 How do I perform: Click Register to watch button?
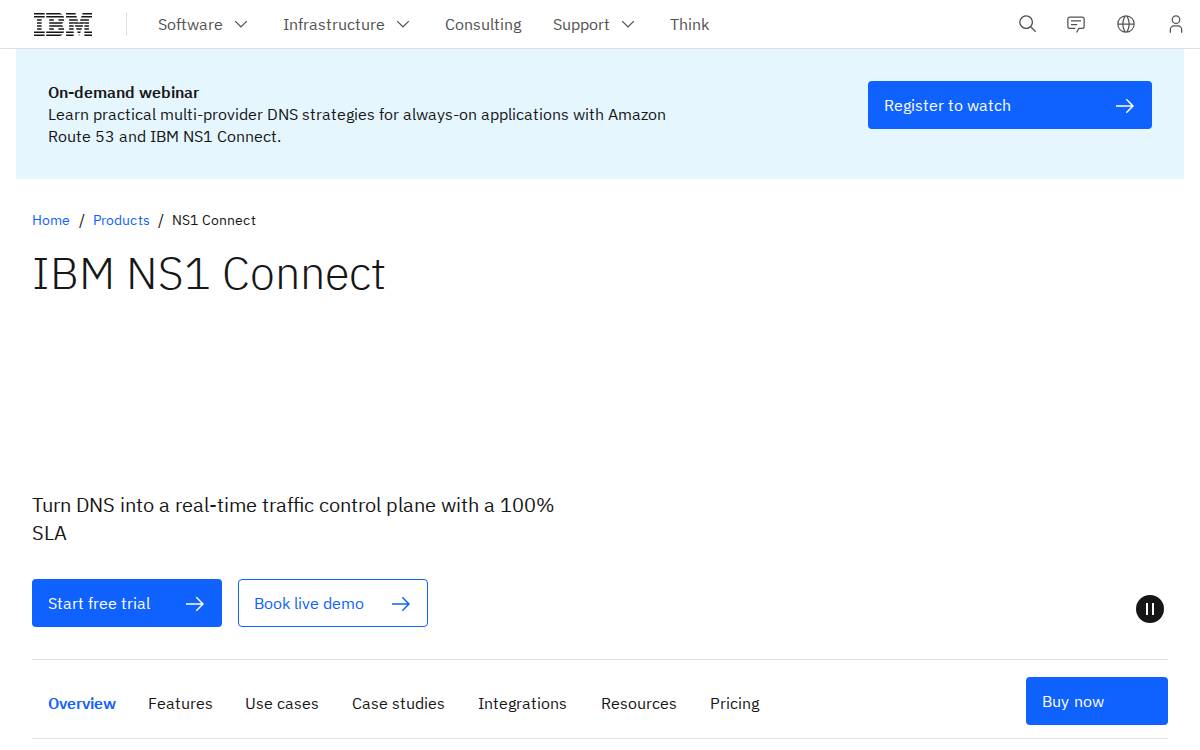pos(1010,105)
